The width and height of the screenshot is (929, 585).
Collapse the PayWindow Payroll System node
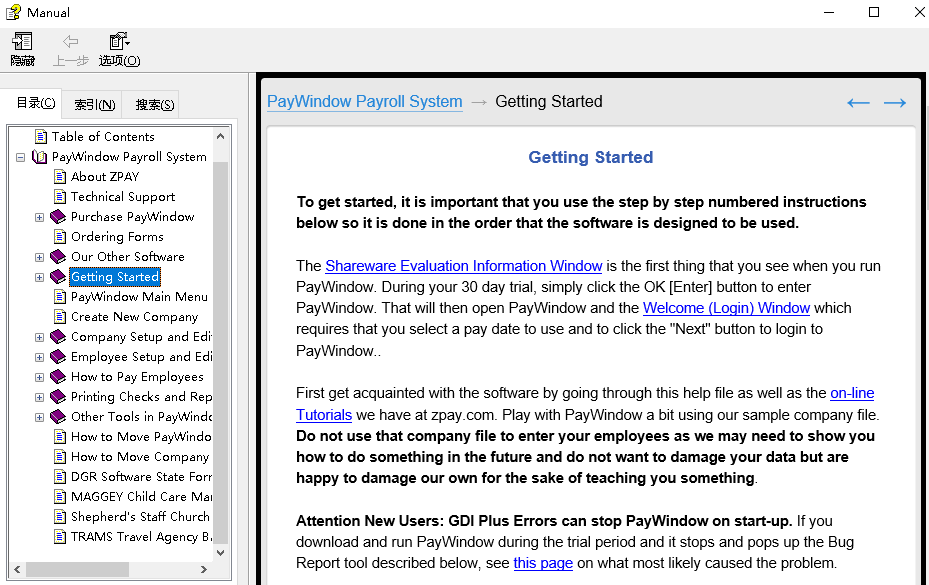coord(21,157)
